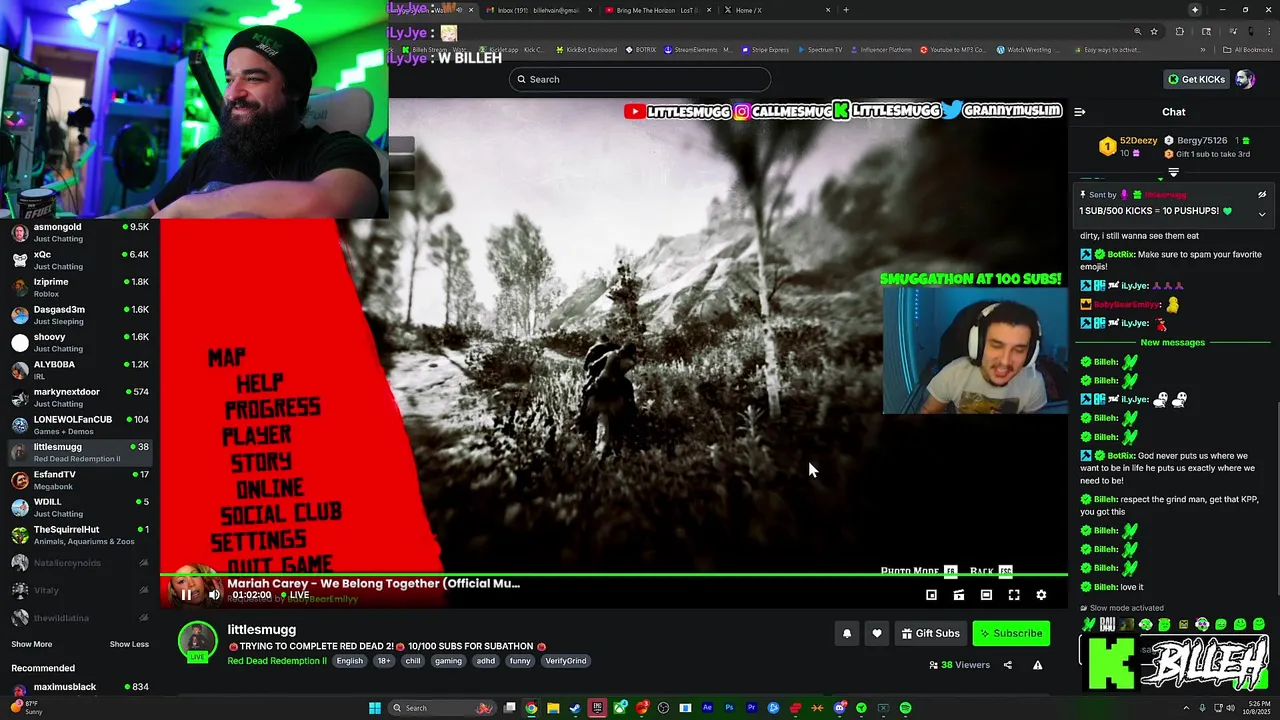Expand pinned message chevron
This screenshot has height=720, width=1280.
1262,214
